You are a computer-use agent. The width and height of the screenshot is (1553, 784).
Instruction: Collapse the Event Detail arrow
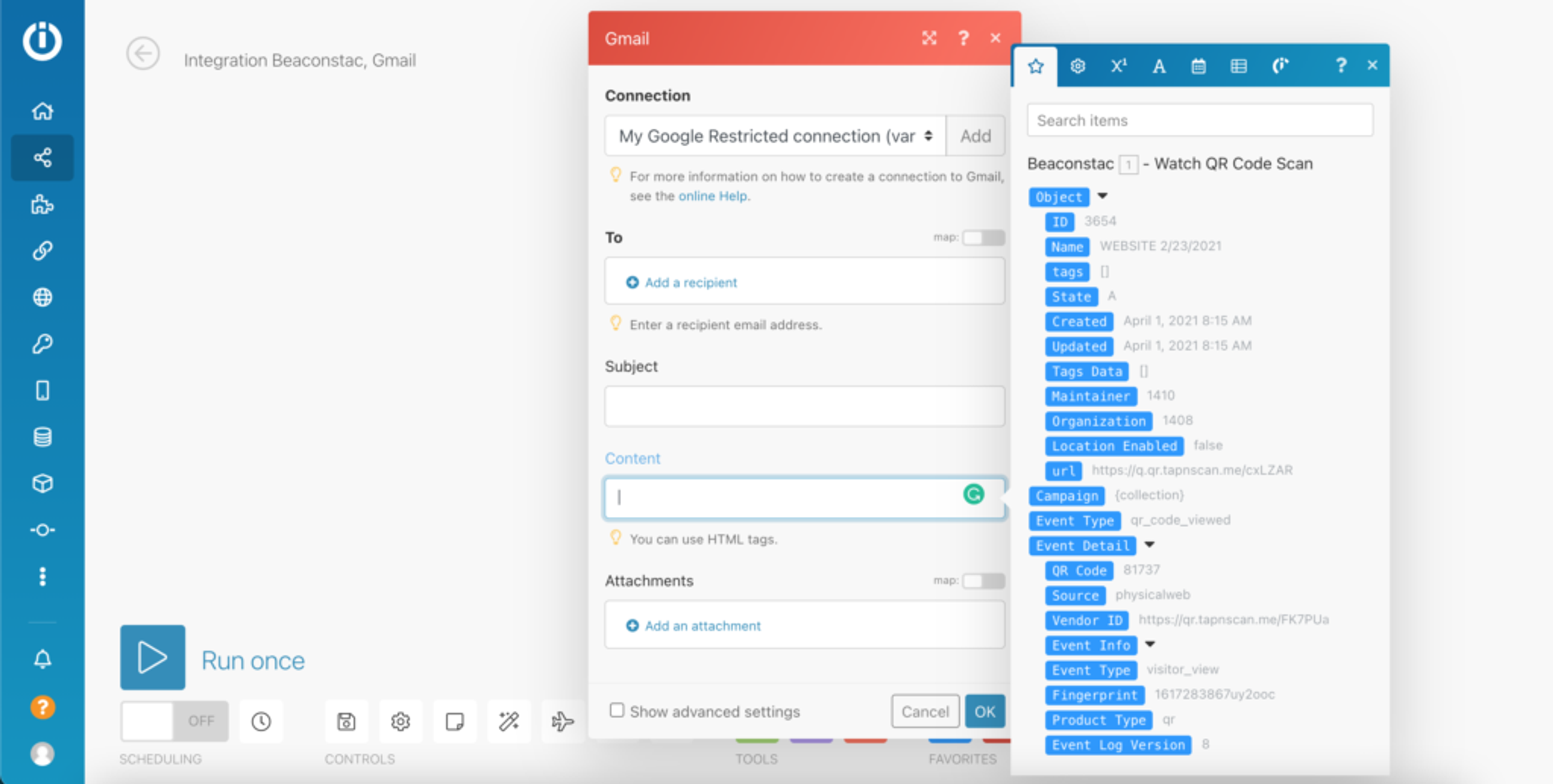pos(1150,545)
